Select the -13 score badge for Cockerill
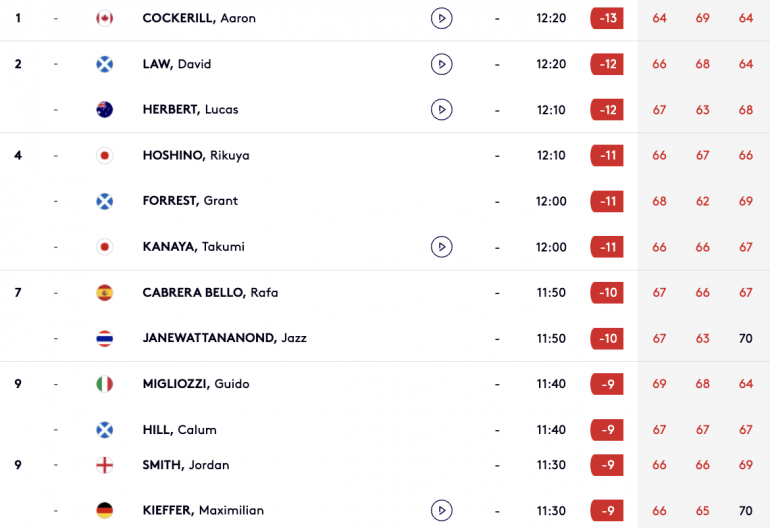The width and height of the screenshot is (770, 528). tap(607, 18)
